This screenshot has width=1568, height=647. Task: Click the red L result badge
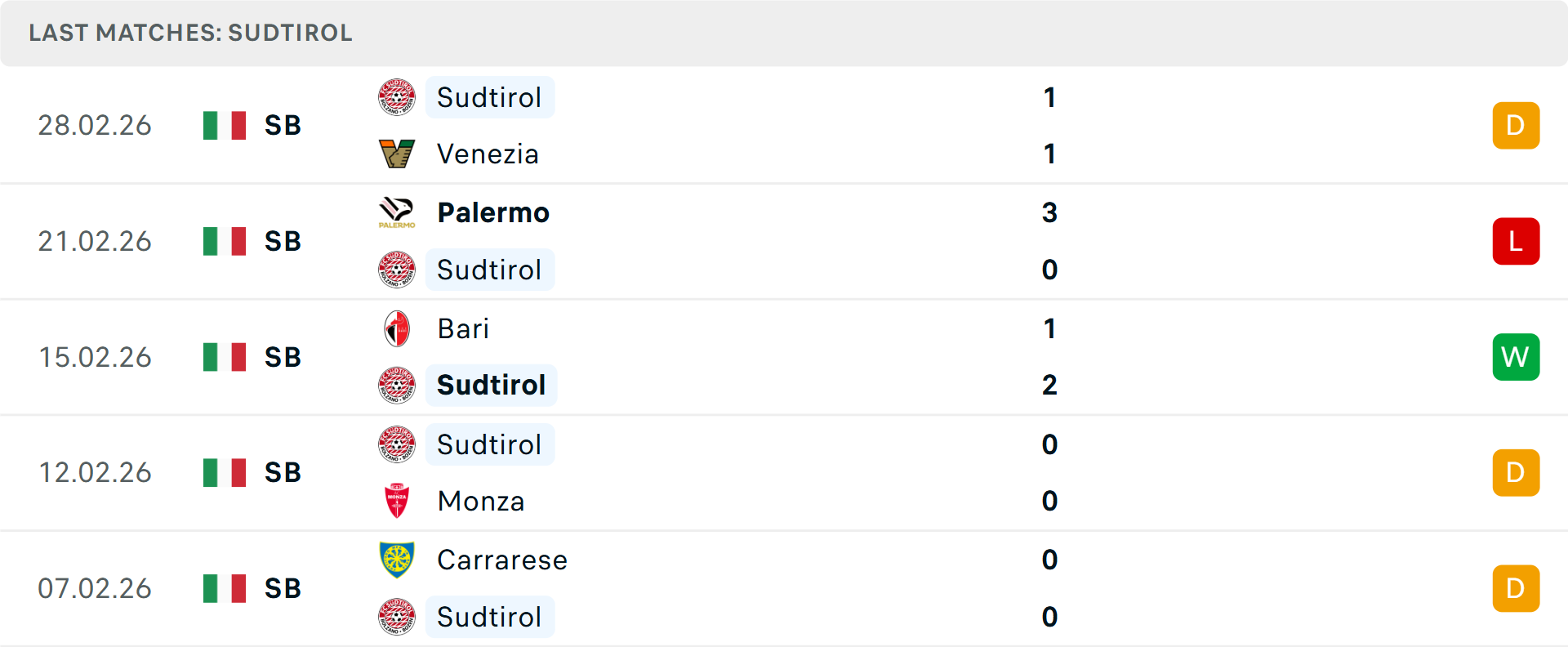pyautogui.click(x=1516, y=241)
